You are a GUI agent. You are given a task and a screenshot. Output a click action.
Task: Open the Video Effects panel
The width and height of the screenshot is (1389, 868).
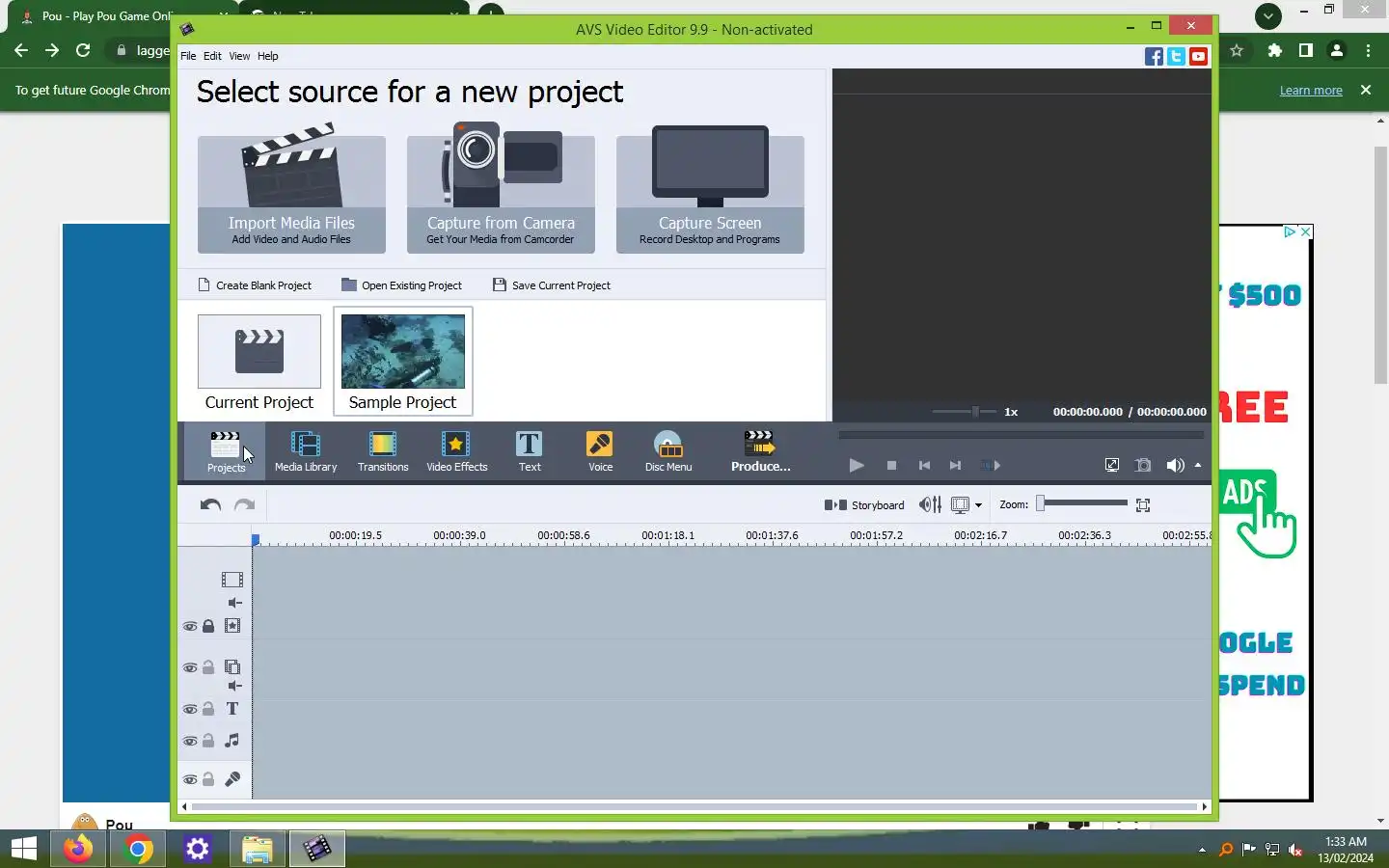tap(456, 451)
